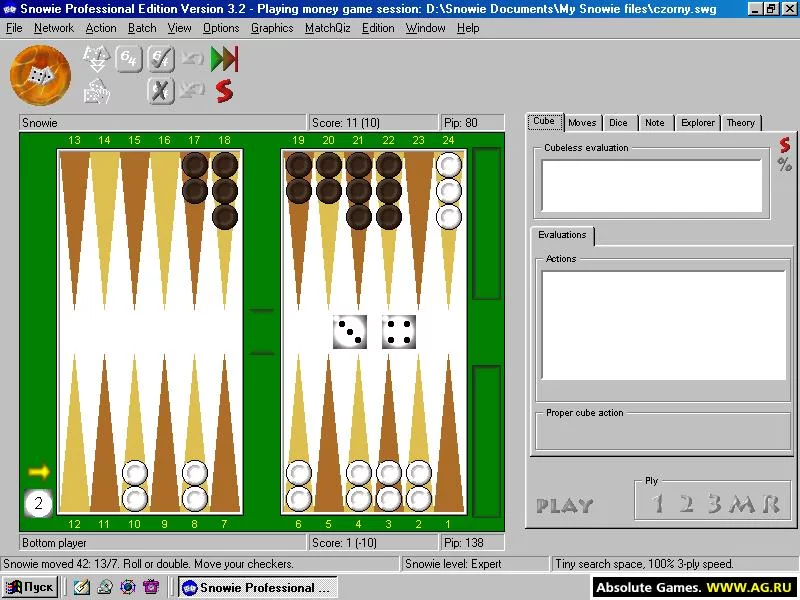
Task: Open the Window menu
Action: [x=426, y=28]
